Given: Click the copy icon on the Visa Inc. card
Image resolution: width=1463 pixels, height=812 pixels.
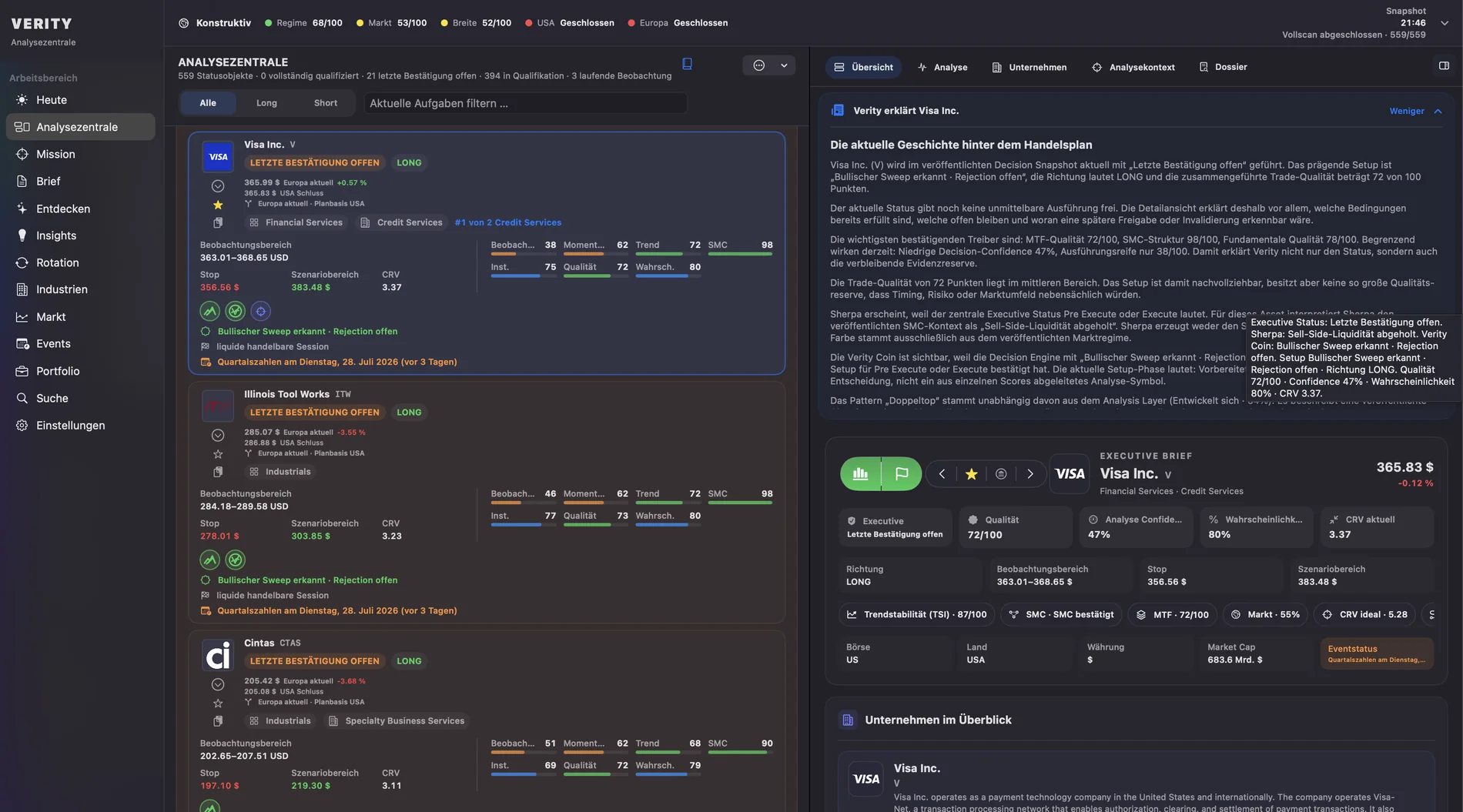Looking at the screenshot, I should coord(218,222).
